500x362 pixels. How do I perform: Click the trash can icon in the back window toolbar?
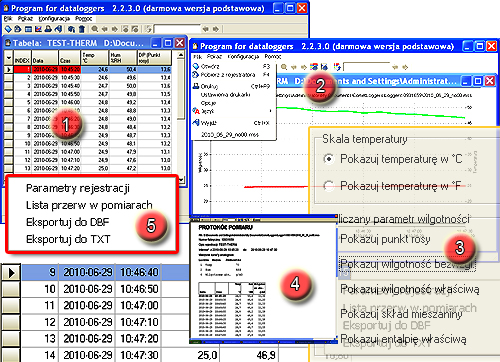tap(82, 29)
